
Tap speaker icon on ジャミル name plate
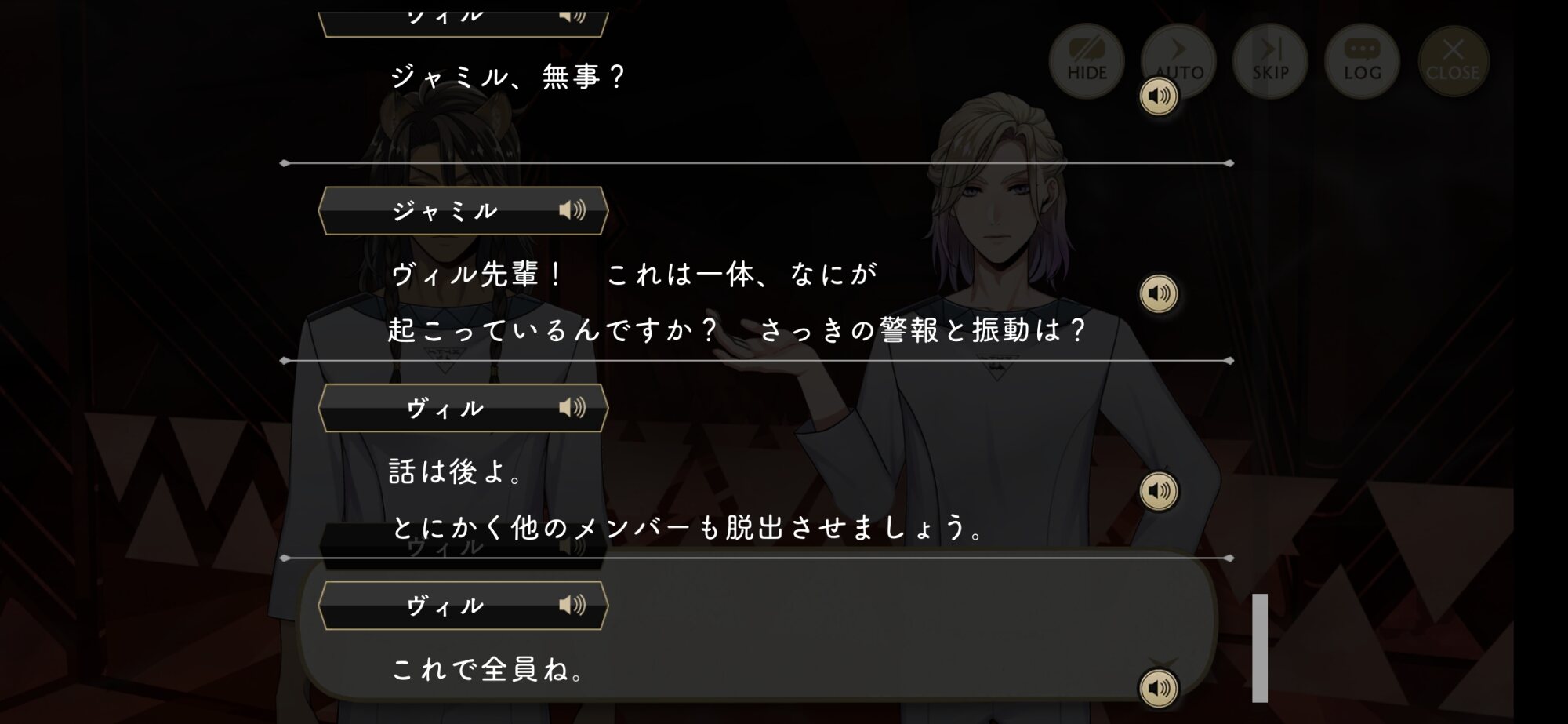pos(572,210)
